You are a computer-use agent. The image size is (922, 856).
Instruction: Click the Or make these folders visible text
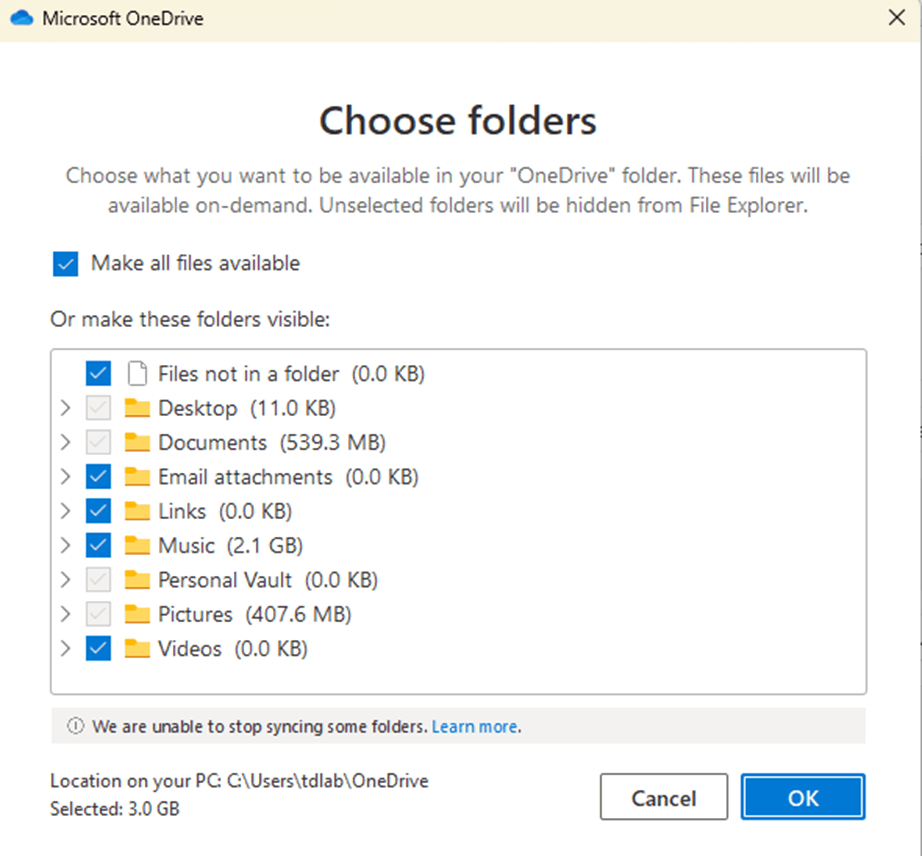[x=190, y=319]
